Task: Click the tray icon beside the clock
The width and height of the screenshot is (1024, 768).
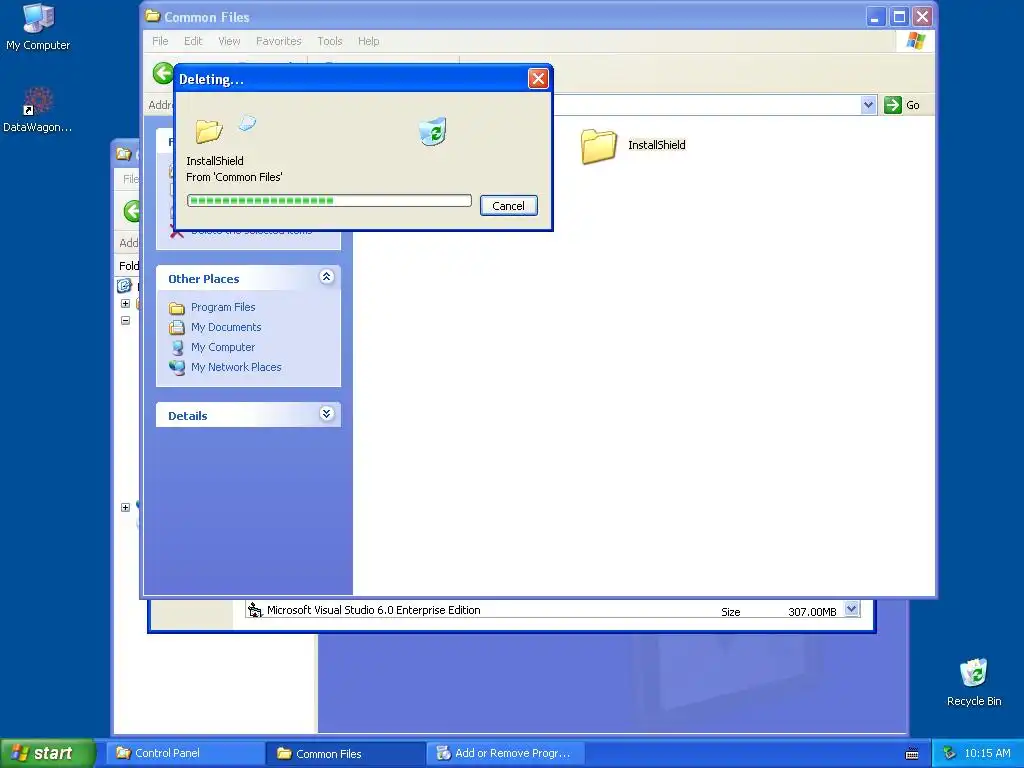Action: [949, 754]
